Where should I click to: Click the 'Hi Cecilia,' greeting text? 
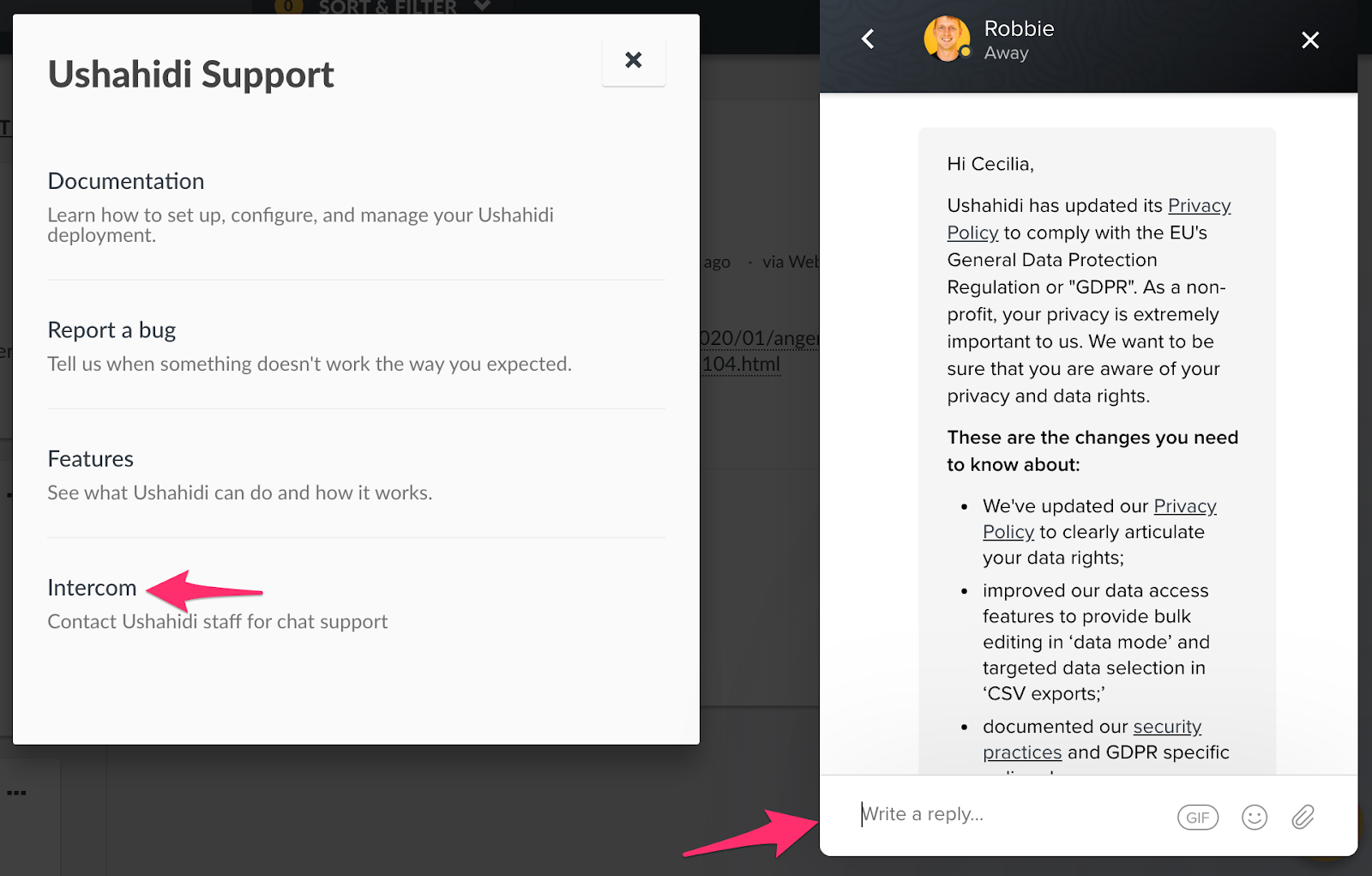pyautogui.click(x=990, y=164)
